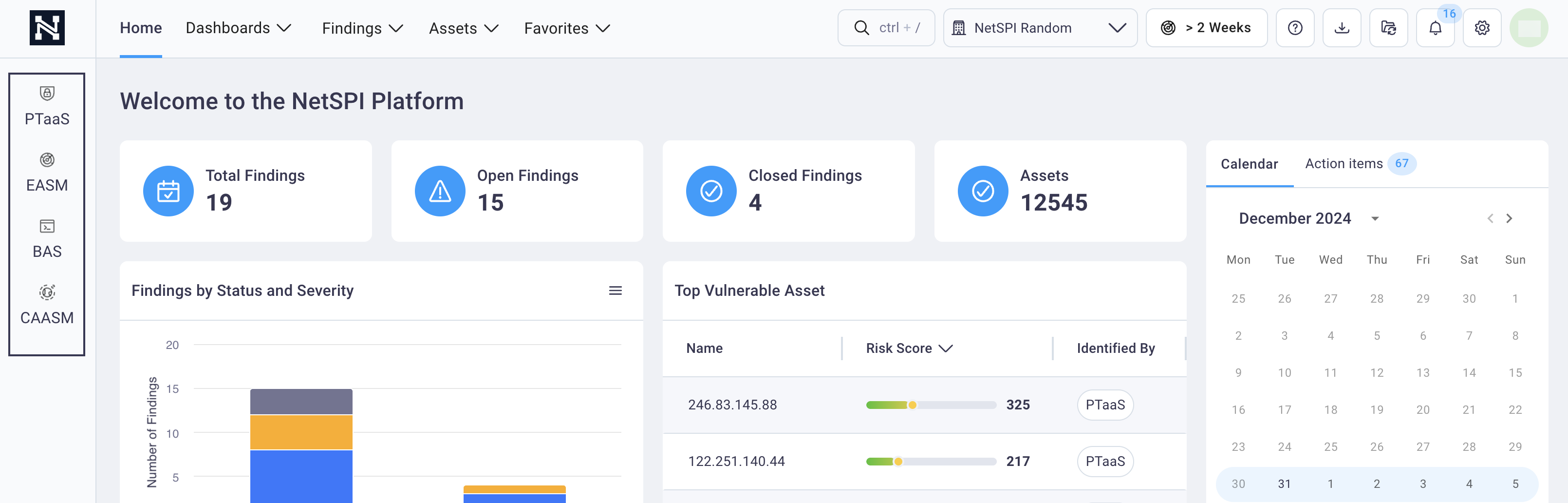Viewport: 1568px width, 503px height.
Task: Switch to the Calendar tab
Action: (x=1249, y=164)
